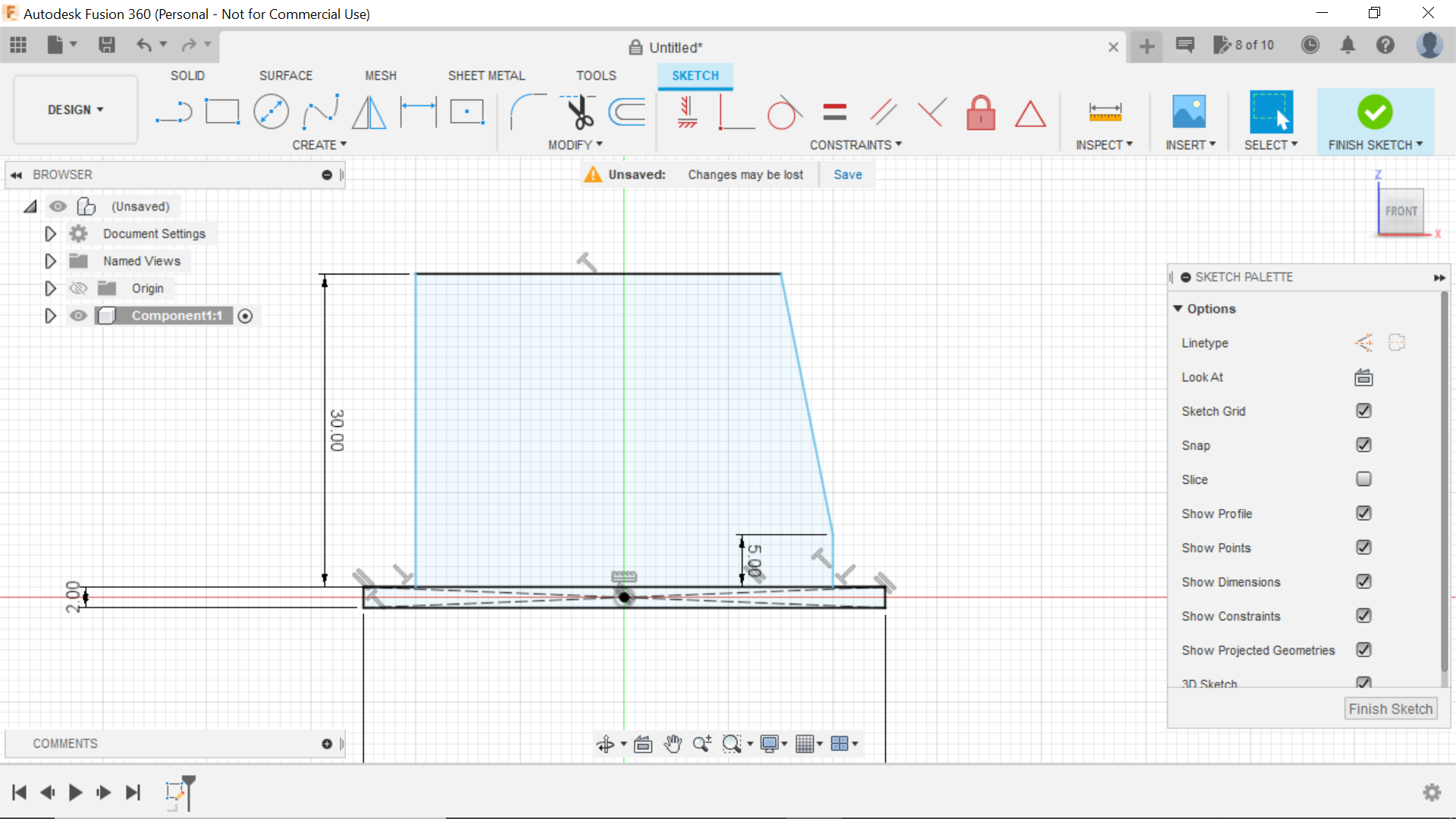Screen dimensions: 1456x819
Task: Toggle the Show Profile checkbox
Action: coord(1364,513)
